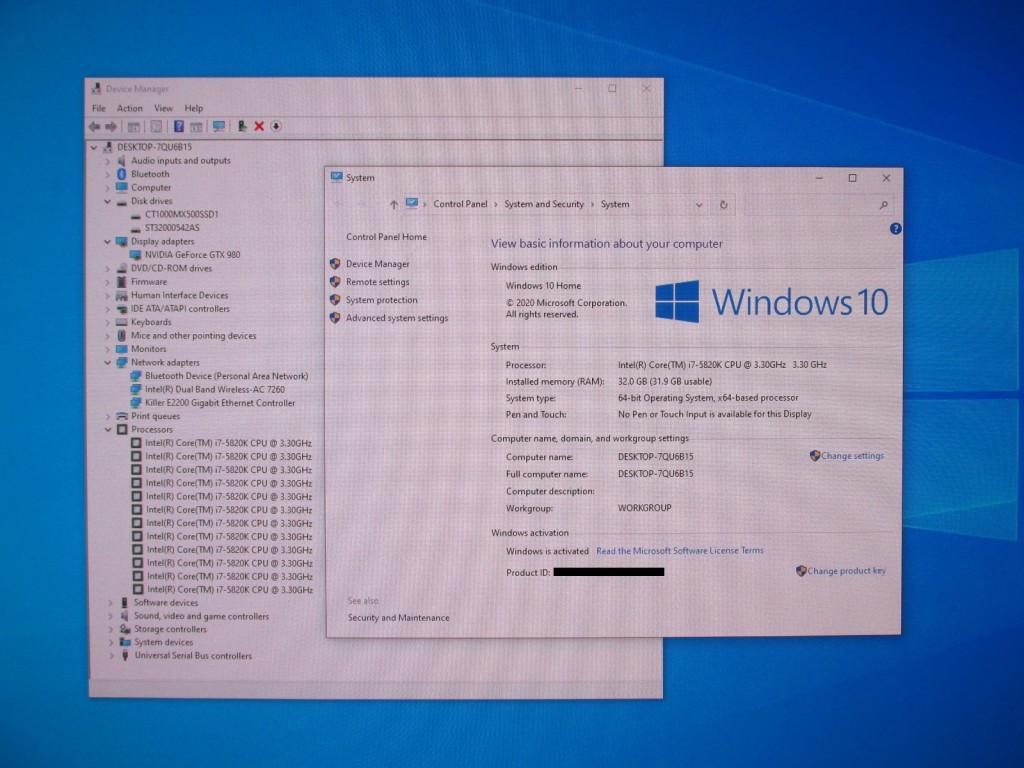
Task: Collapse the DESKTOP-7QU6B15 root node
Action: point(94,148)
